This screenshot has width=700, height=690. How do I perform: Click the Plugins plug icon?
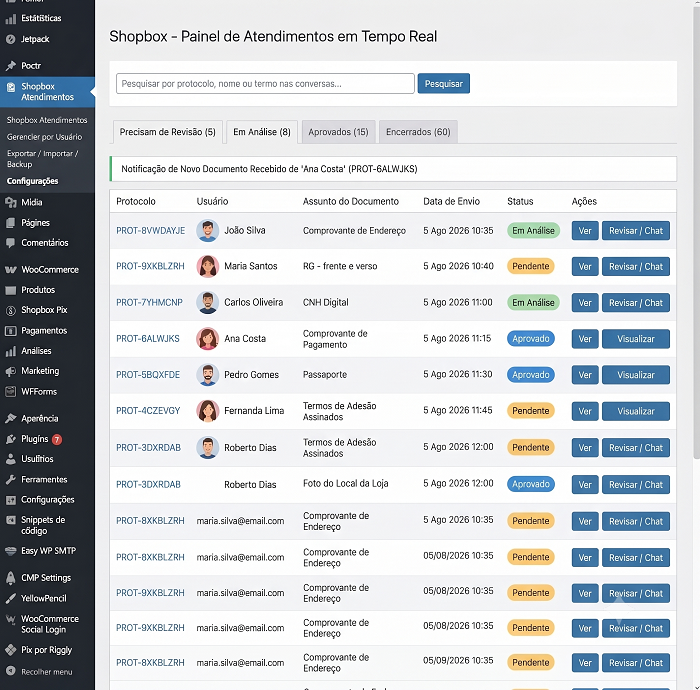coord(11,440)
